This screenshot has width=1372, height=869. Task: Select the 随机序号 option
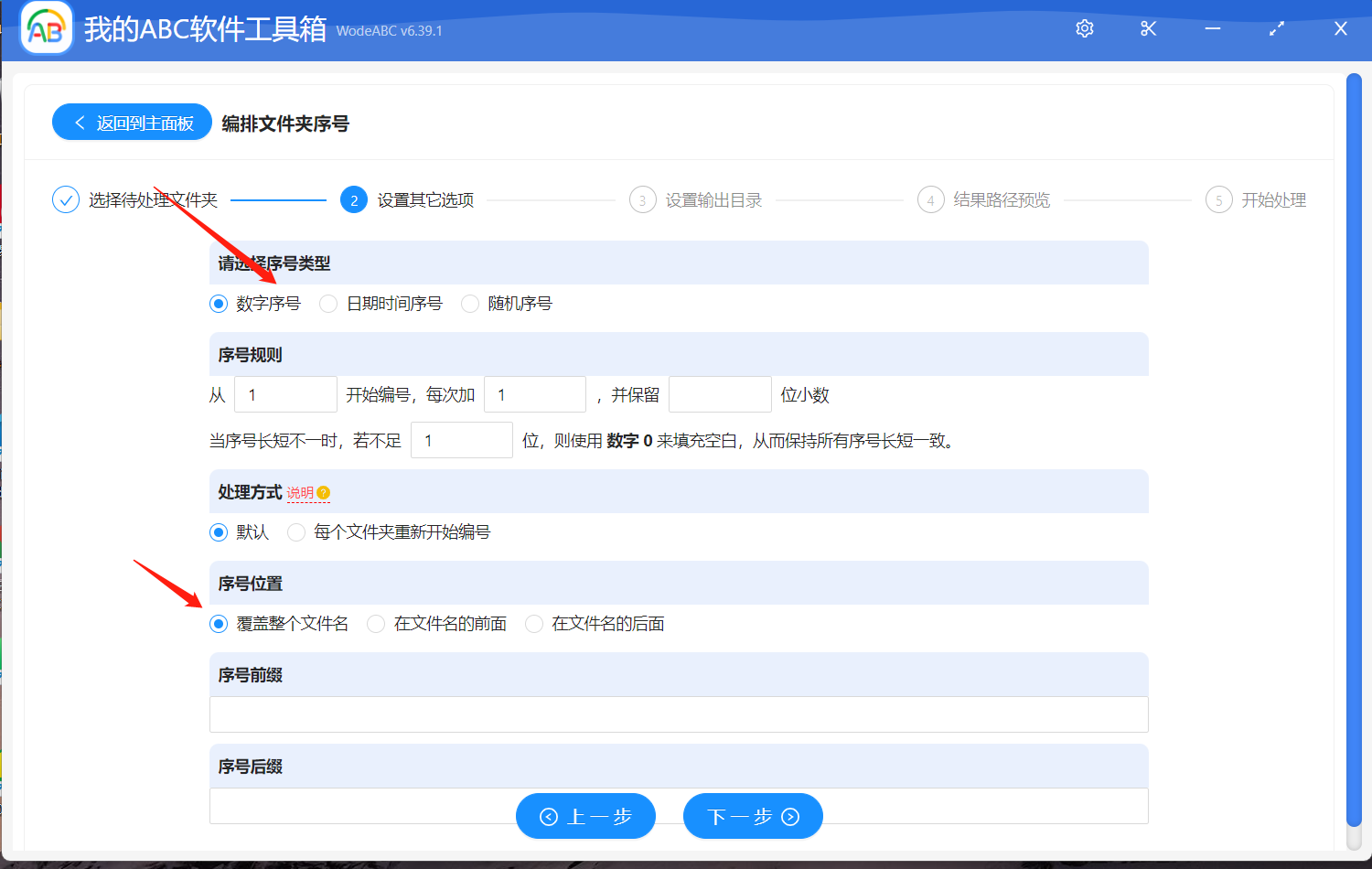(x=469, y=303)
